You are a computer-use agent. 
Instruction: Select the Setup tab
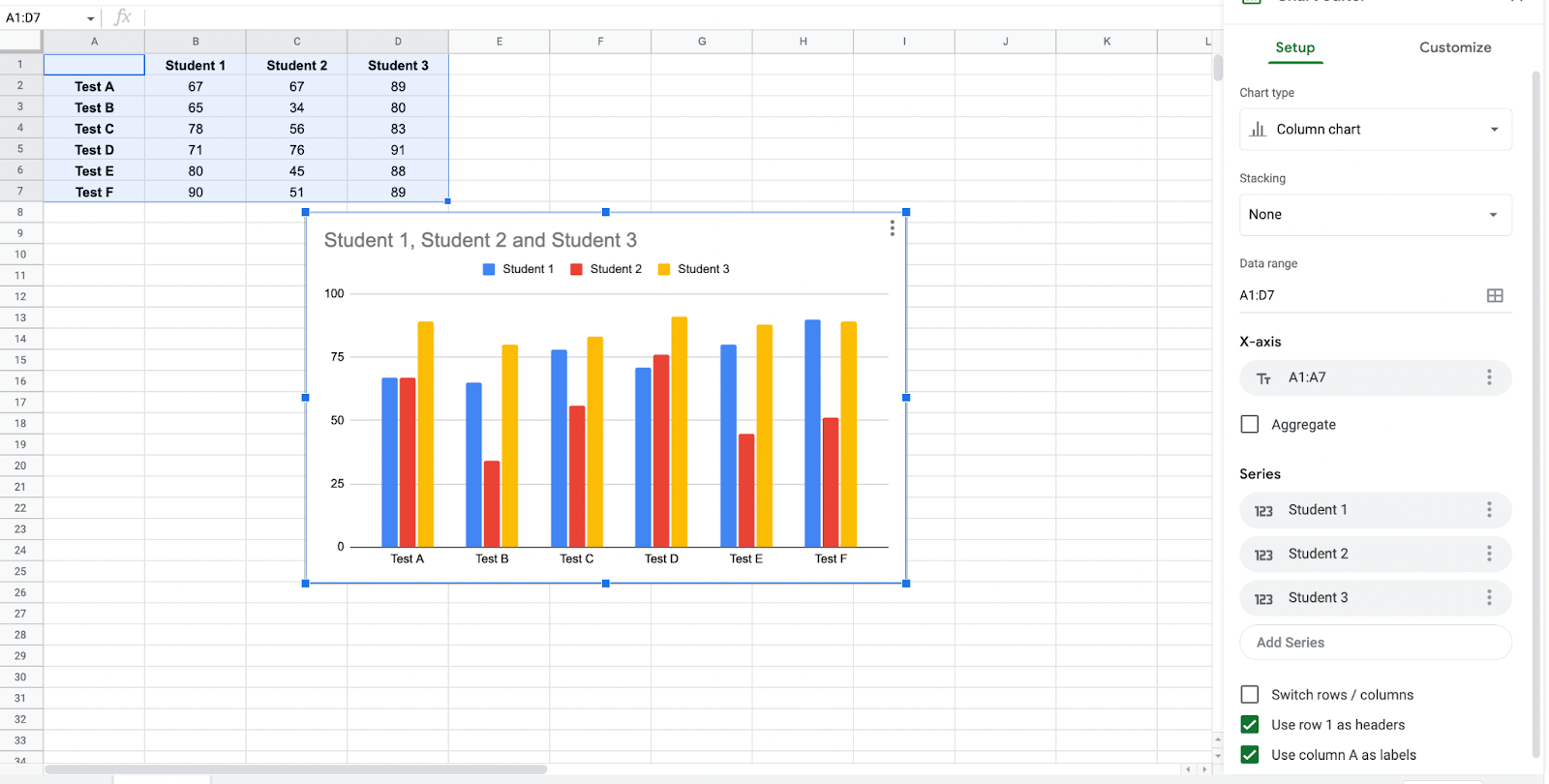coord(1294,47)
